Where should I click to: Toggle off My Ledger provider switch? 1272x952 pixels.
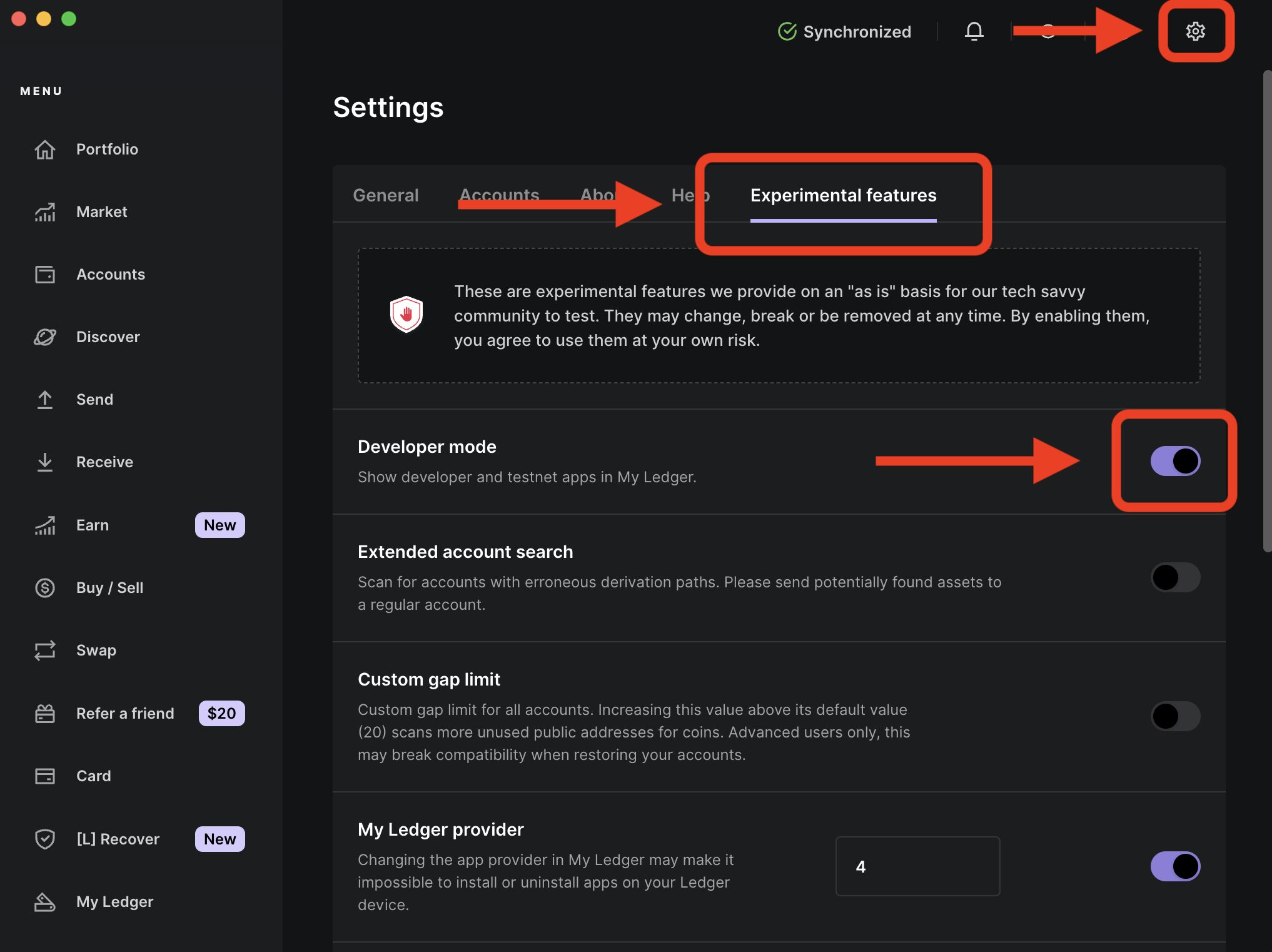[x=1175, y=866]
